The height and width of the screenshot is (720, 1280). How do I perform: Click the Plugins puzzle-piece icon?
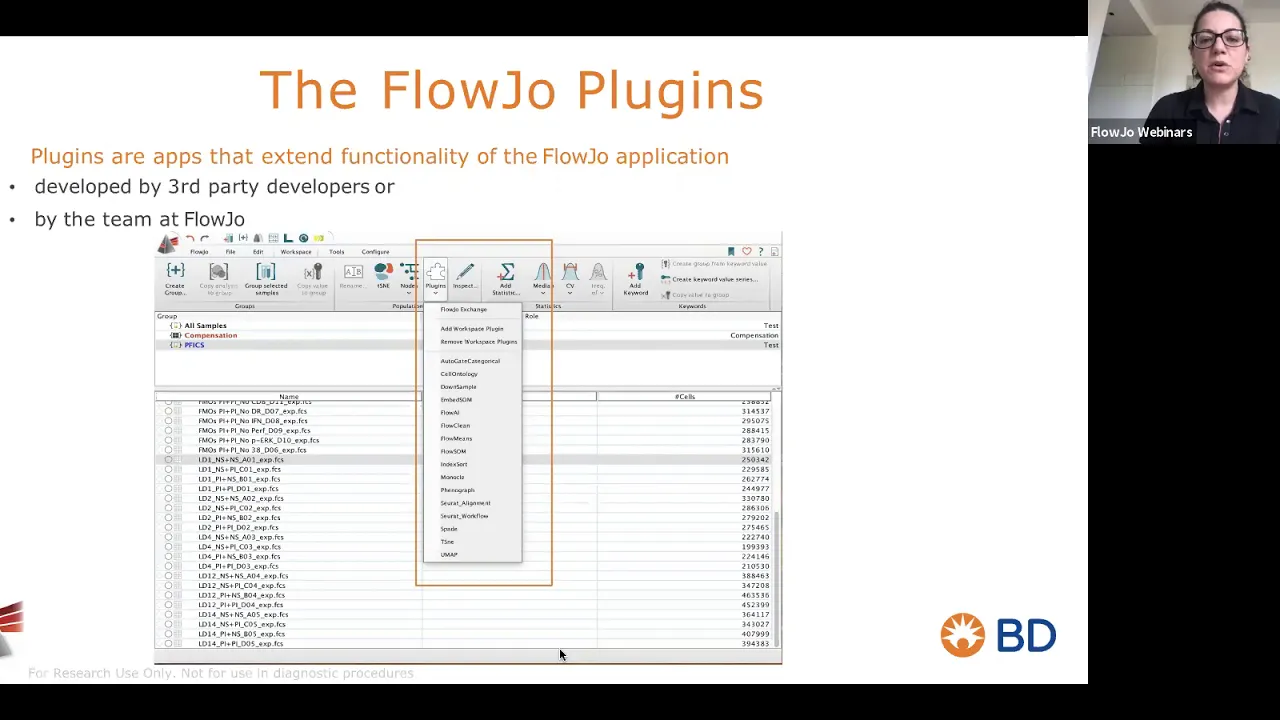click(435, 272)
